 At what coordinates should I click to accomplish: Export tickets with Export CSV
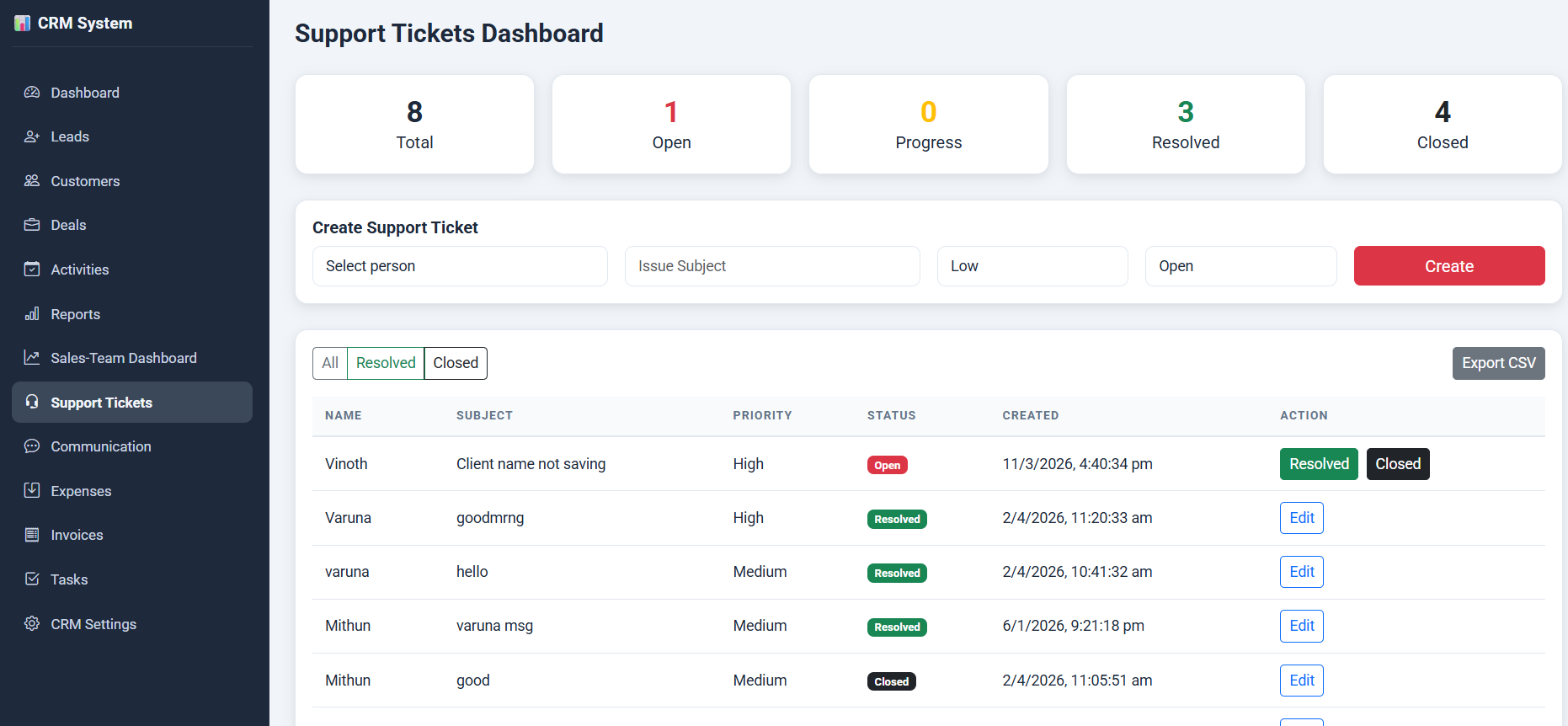pyautogui.click(x=1499, y=363)
